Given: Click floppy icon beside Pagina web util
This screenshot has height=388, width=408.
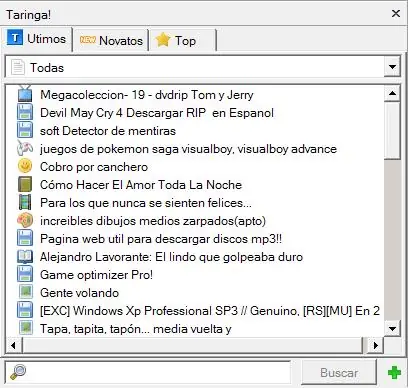Looking at the screenshot, I should pos(25,238).
